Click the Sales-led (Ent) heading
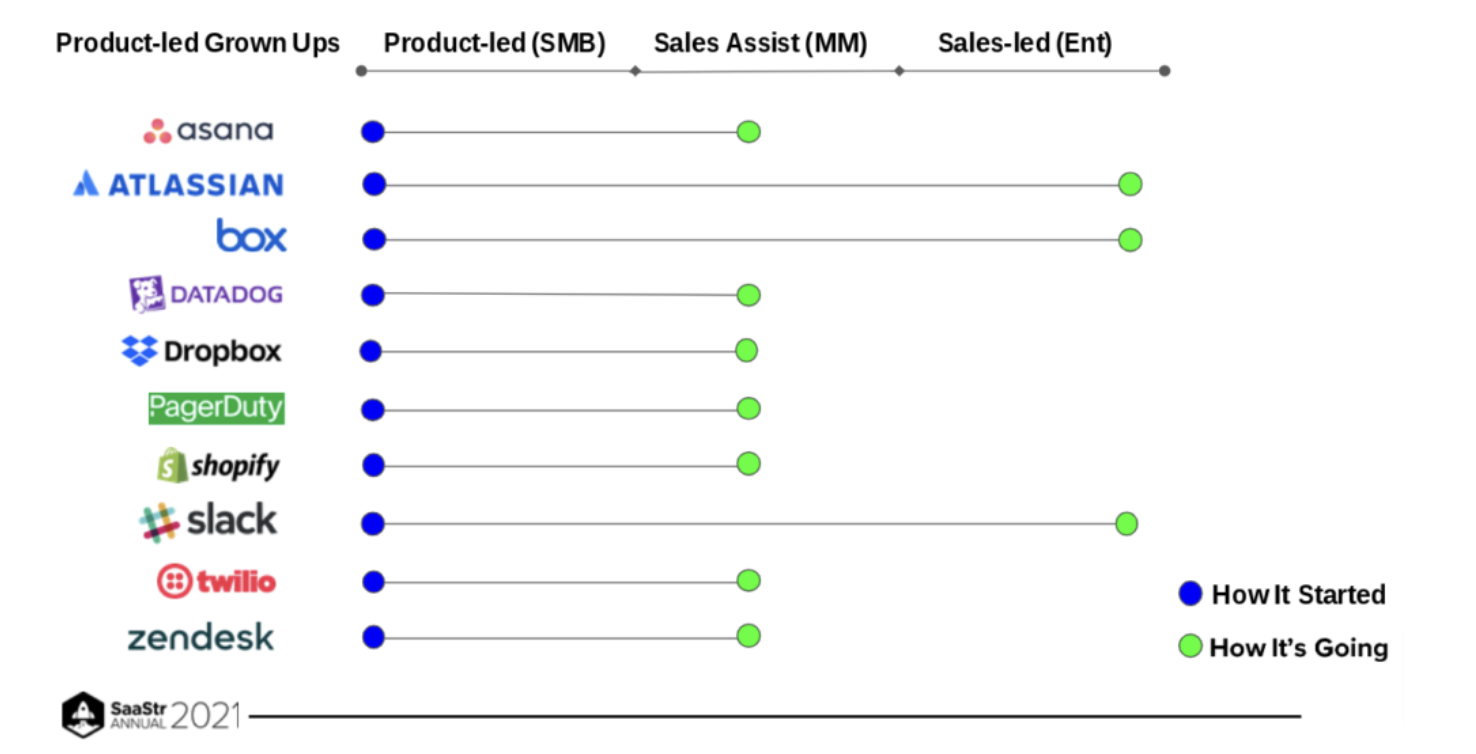The image size is (1476, 754). [x=1025, y=43]
